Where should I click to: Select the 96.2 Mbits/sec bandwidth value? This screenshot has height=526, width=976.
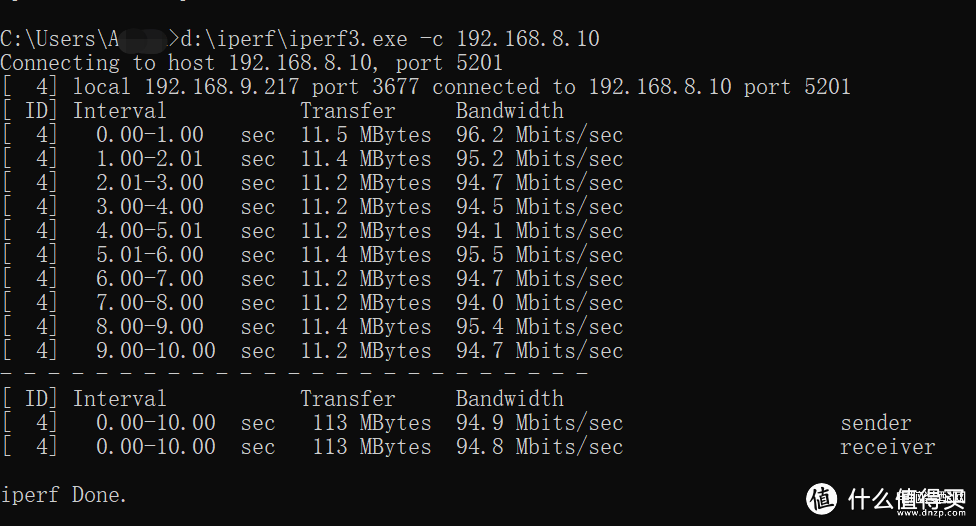point(539,135)
